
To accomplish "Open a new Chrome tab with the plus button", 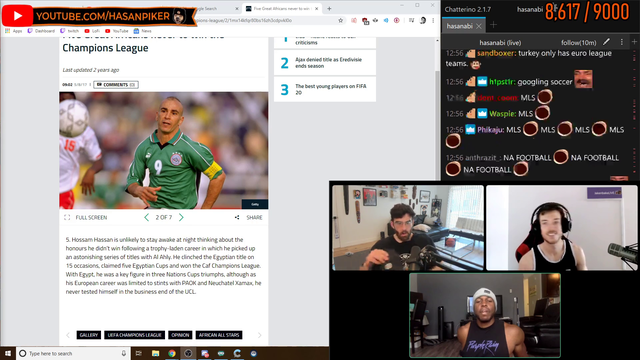I will 329,9.
